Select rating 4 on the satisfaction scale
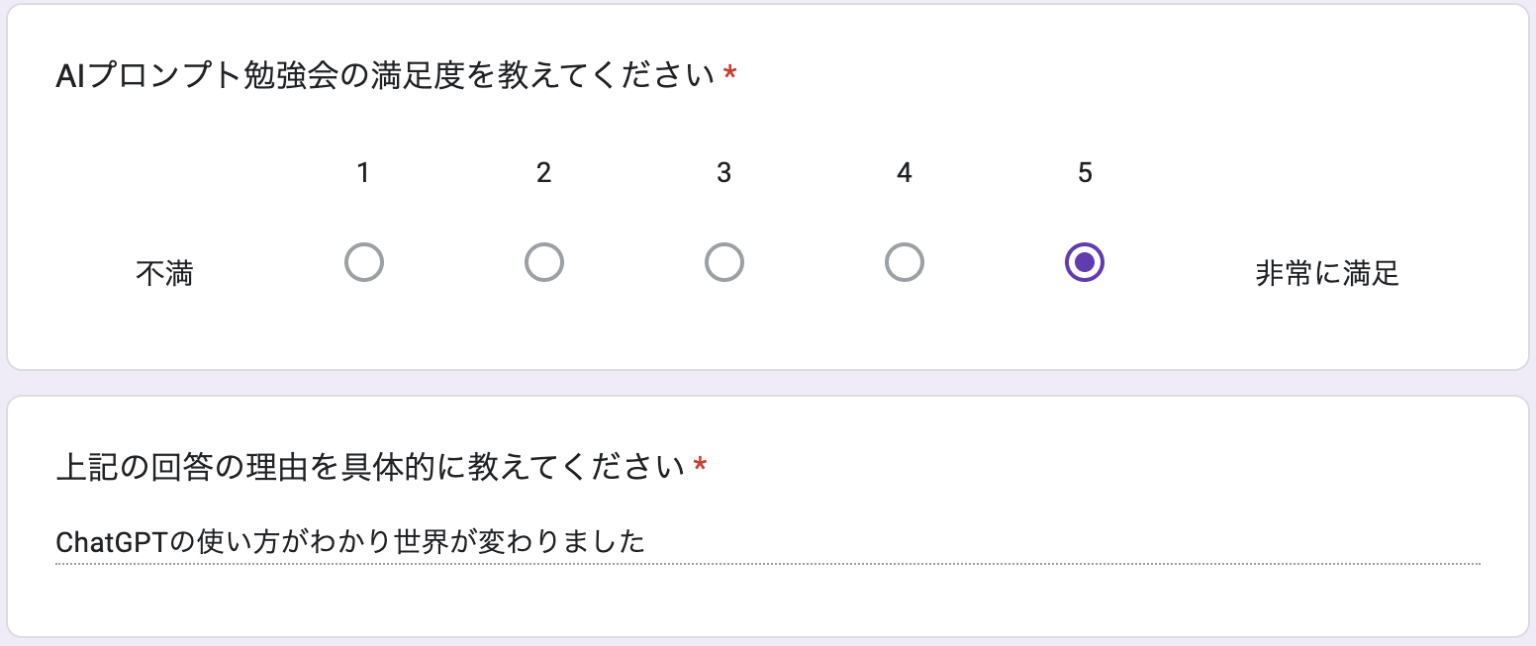 [x=903, y=261]
